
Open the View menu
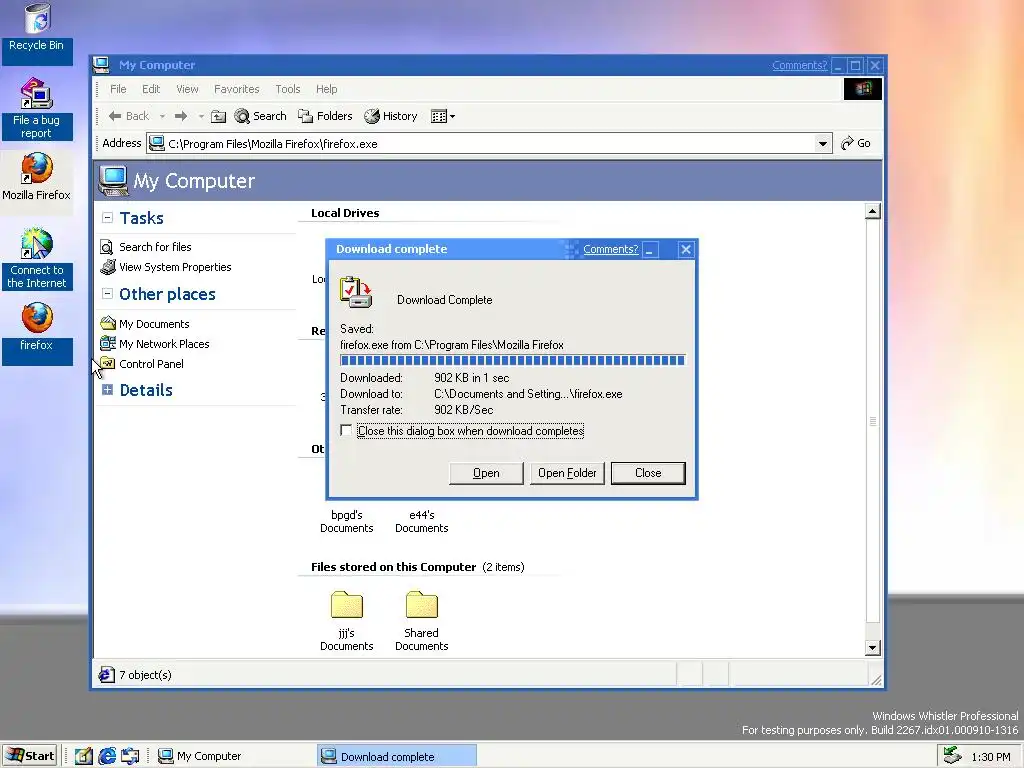coord(187,89)
